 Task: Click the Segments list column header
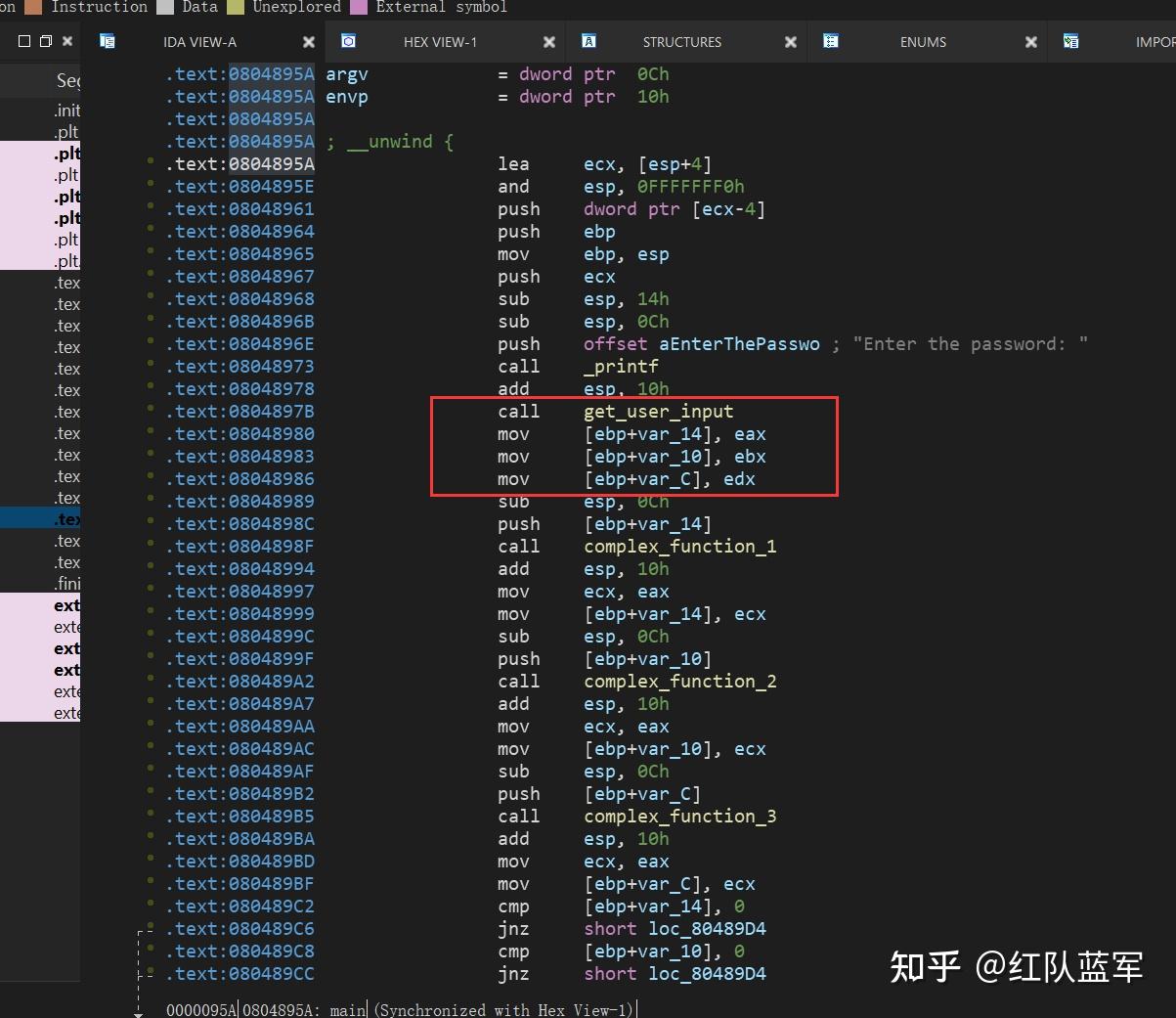(40, 80)
